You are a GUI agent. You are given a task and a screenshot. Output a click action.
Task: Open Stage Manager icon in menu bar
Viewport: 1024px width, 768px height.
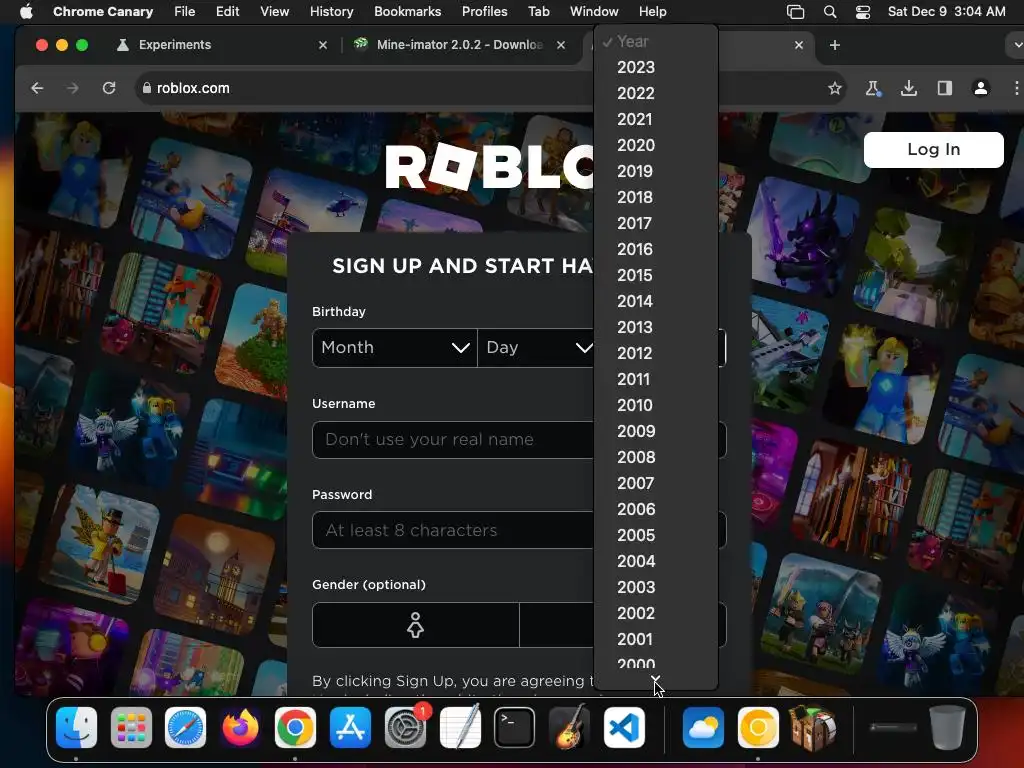pyautogui.click(x=795, y=12)
